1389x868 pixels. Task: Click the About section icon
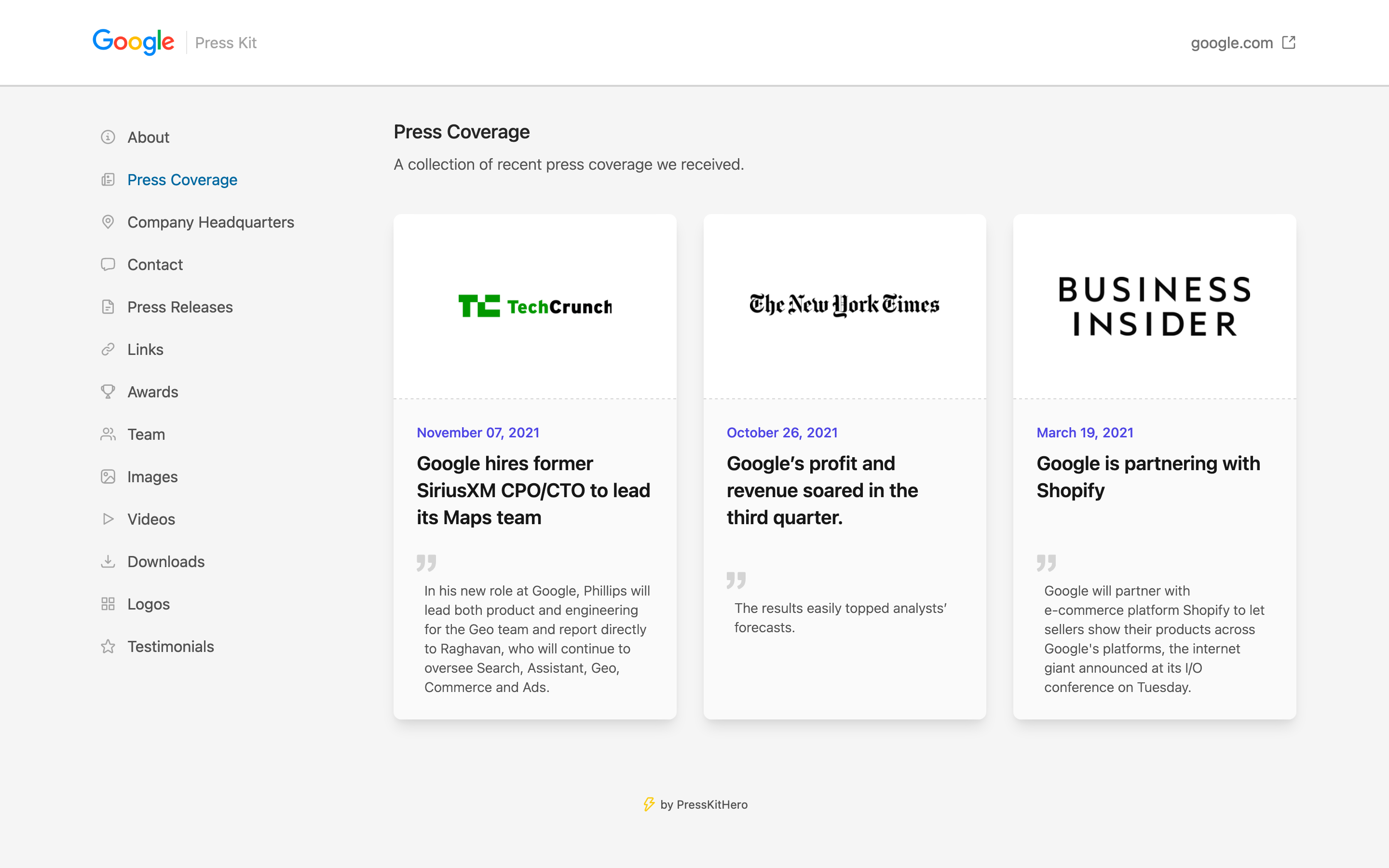tap(108, 137)
